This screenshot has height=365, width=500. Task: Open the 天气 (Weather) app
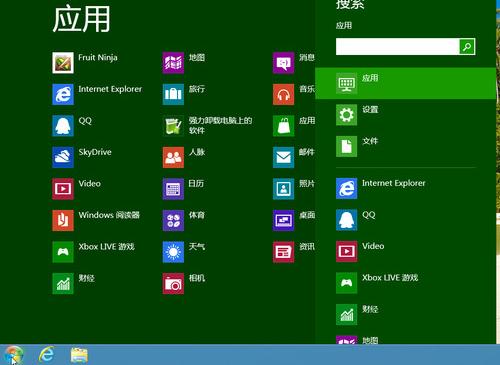click(x=184, y=252)
